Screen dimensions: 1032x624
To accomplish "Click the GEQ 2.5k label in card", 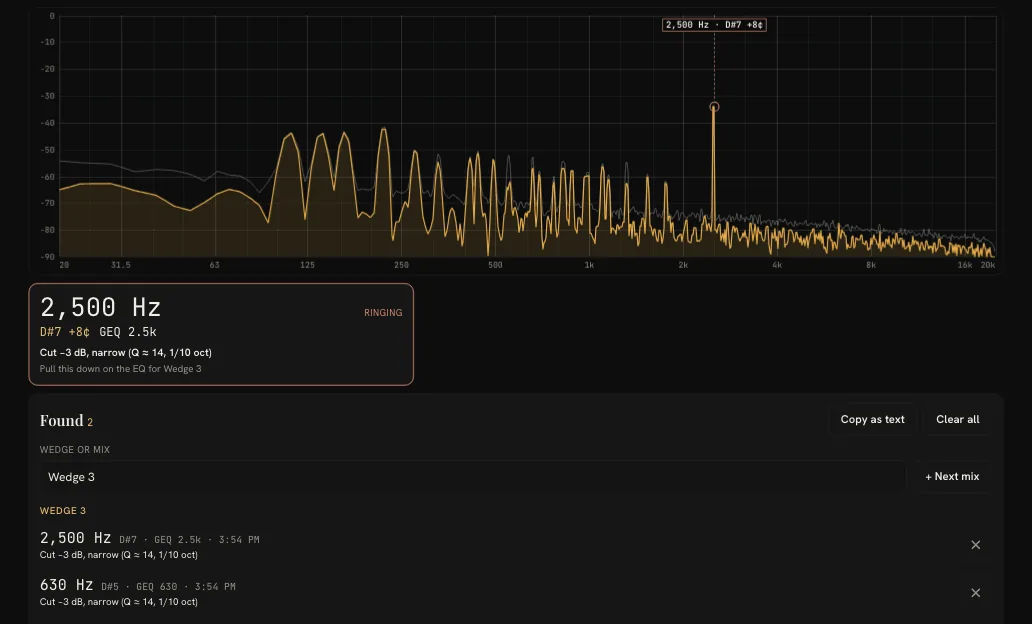I will pyautogui.click(x=128, y=332).
